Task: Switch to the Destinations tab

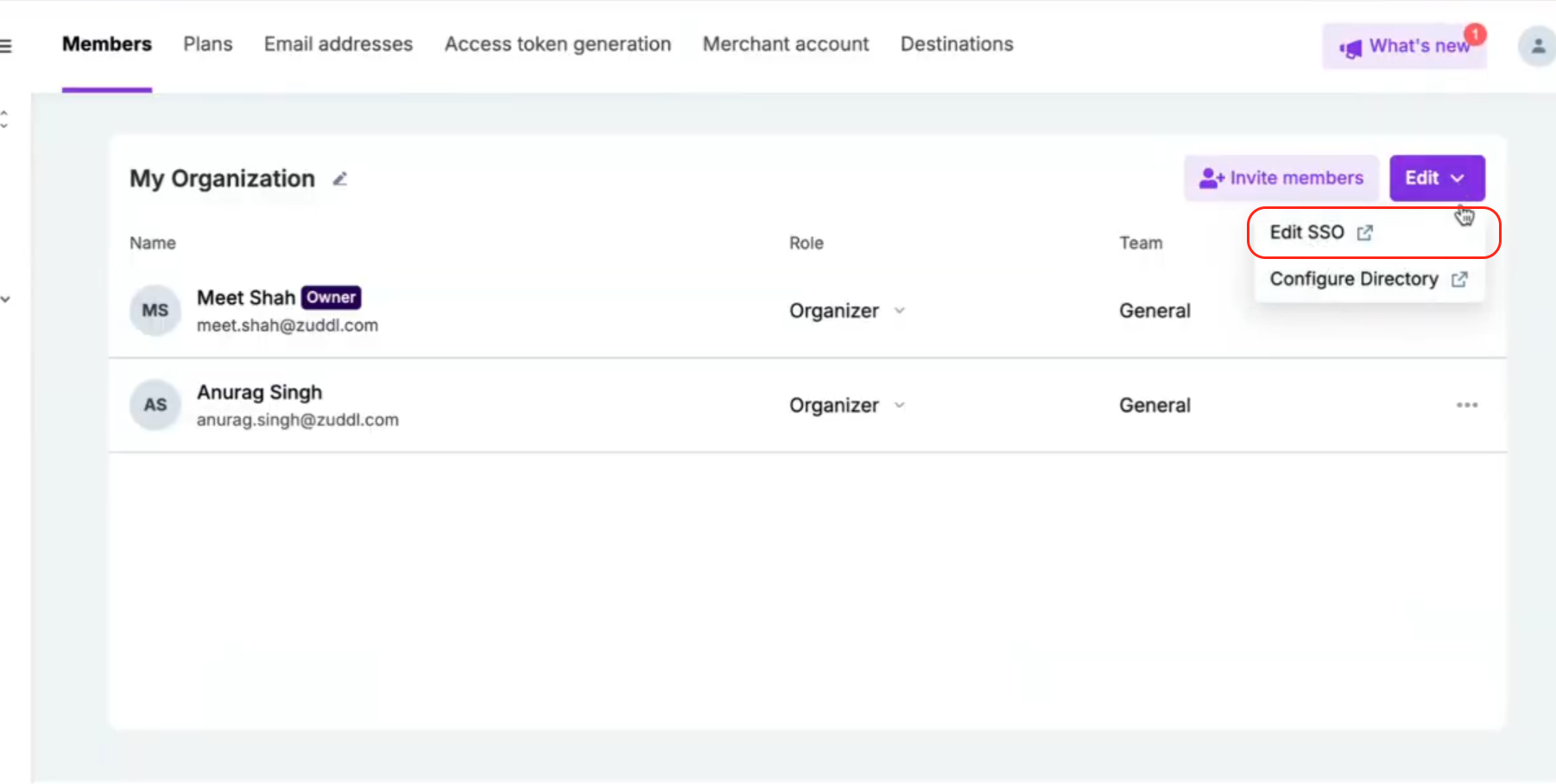Action: tap(957, 44)
